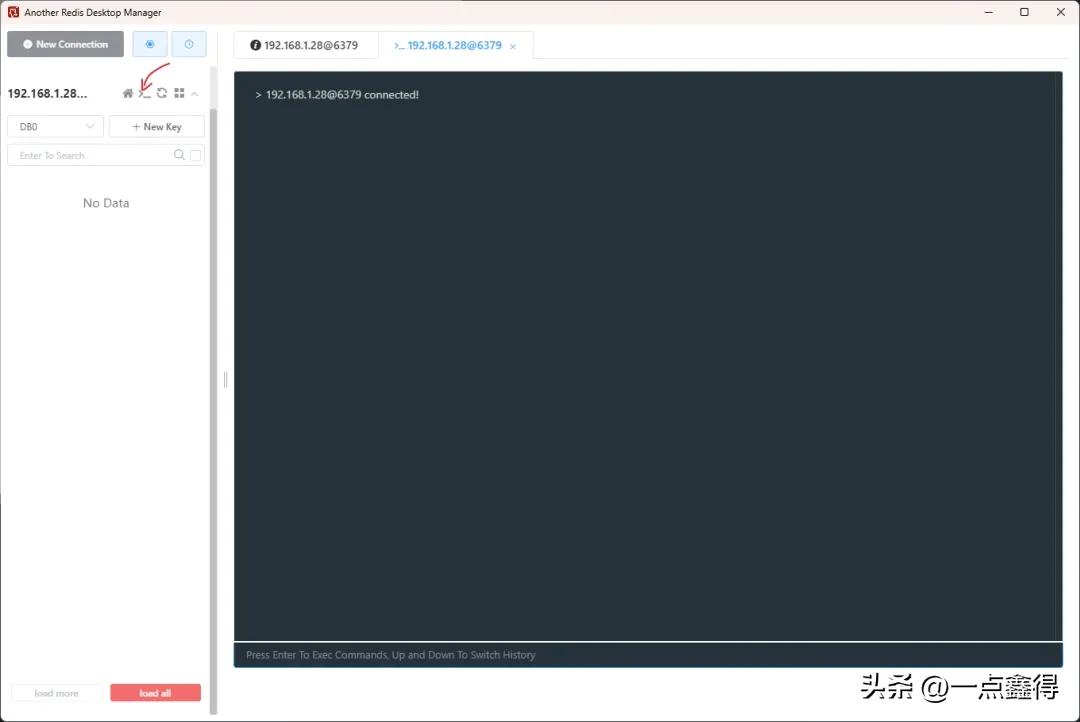
Task: Refresh the 192.168.1.28 connection
Action: coord(162,93)
